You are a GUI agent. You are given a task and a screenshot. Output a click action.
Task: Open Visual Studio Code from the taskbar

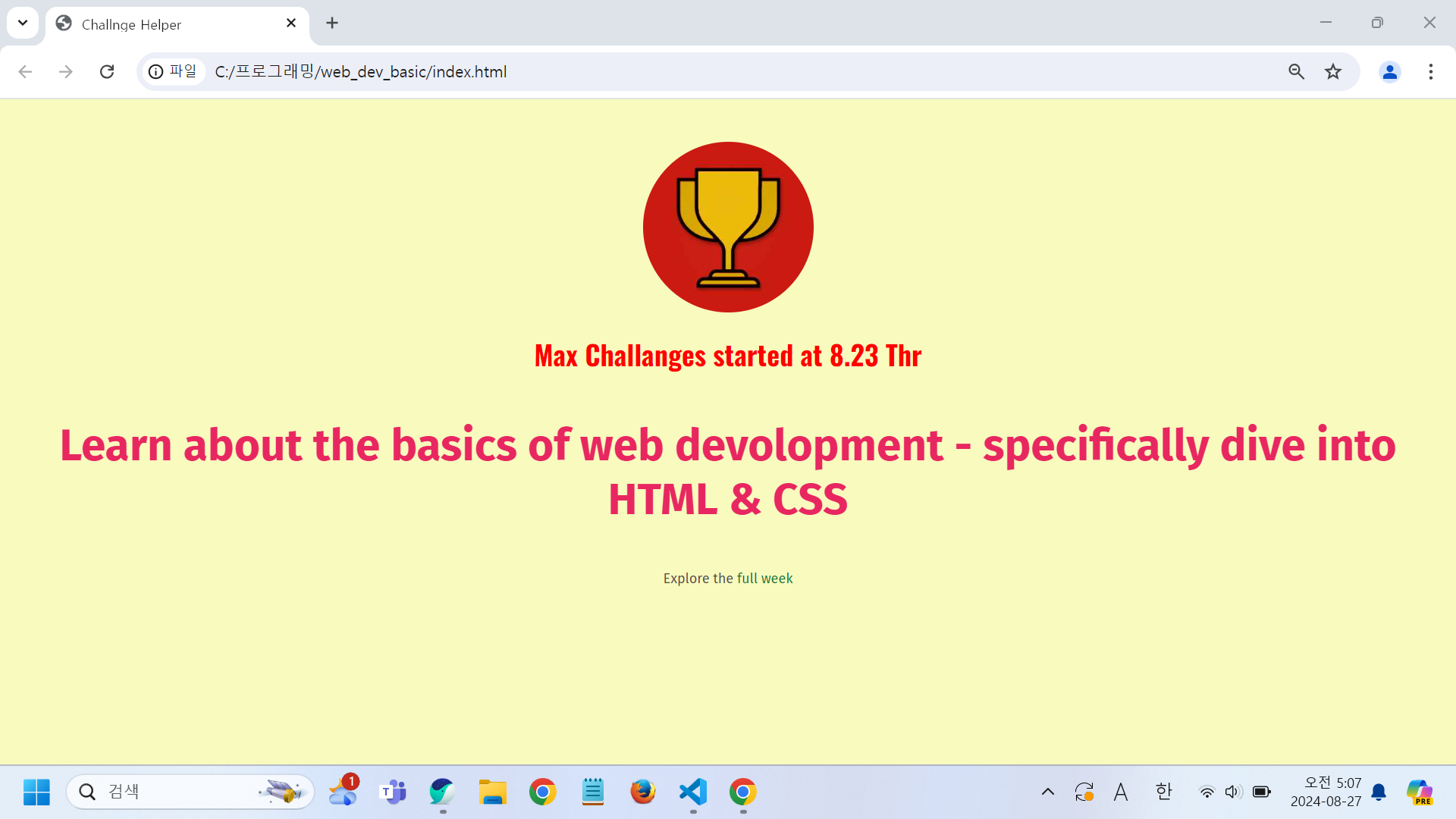[x=693, y=792]
